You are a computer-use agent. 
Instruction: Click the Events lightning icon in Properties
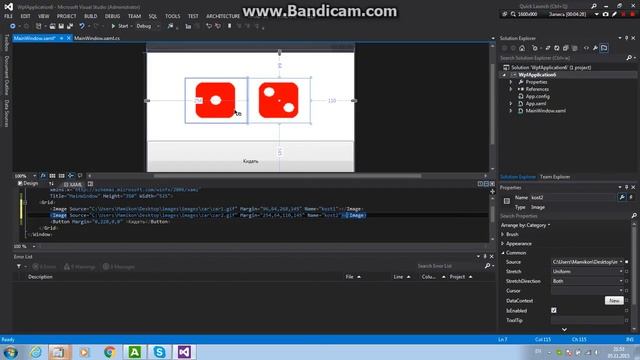coord(631,198)
